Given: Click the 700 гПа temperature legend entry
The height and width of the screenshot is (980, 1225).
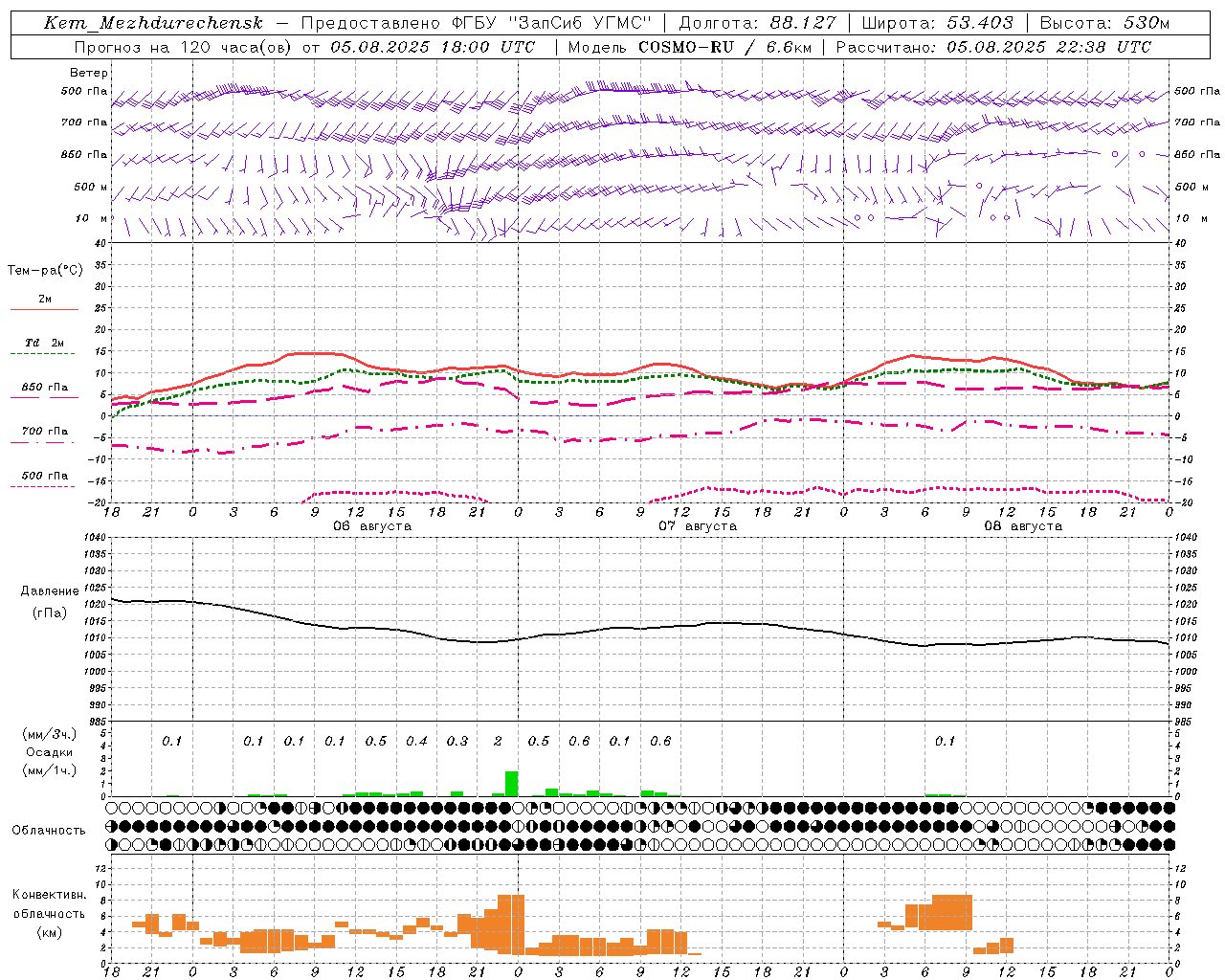Looking at the screenshot, I should pos(44,431).
